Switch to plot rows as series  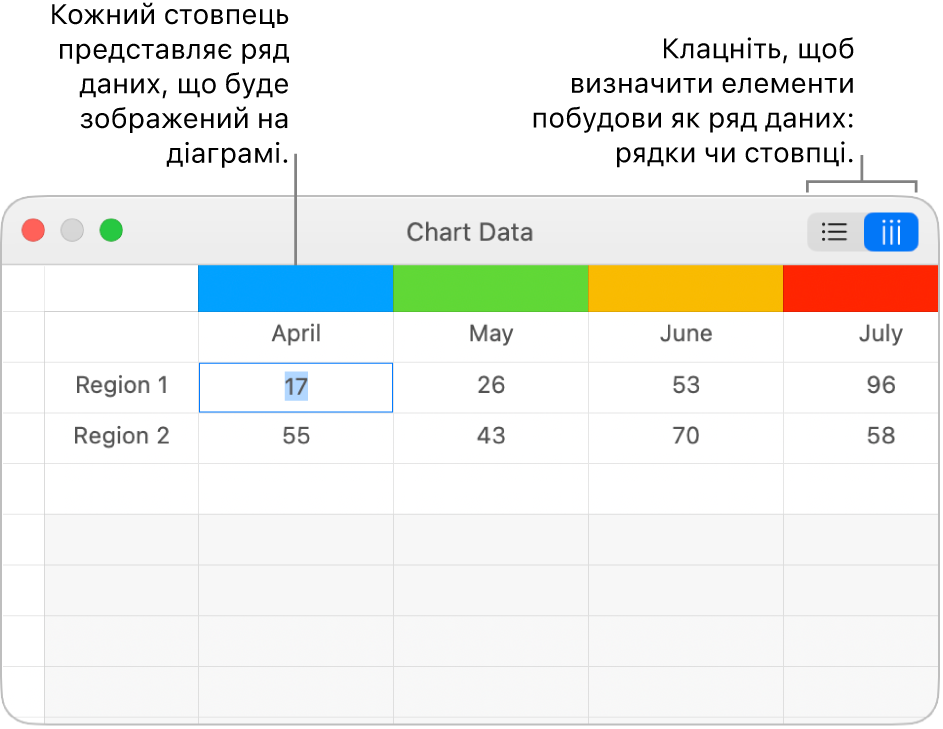834,233
